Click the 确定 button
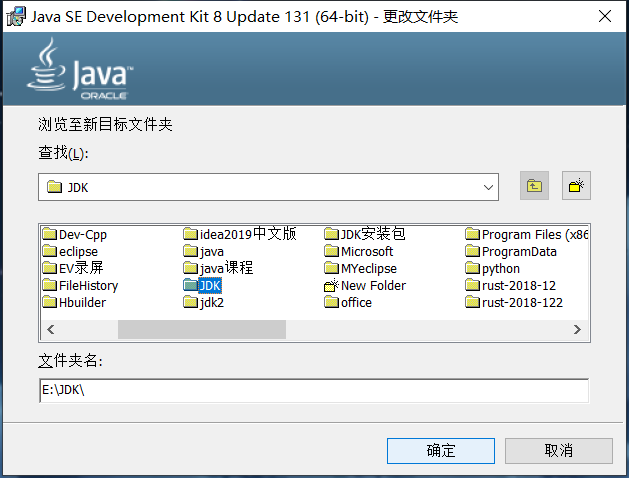The image size is (629, 478). click(440, 451)
